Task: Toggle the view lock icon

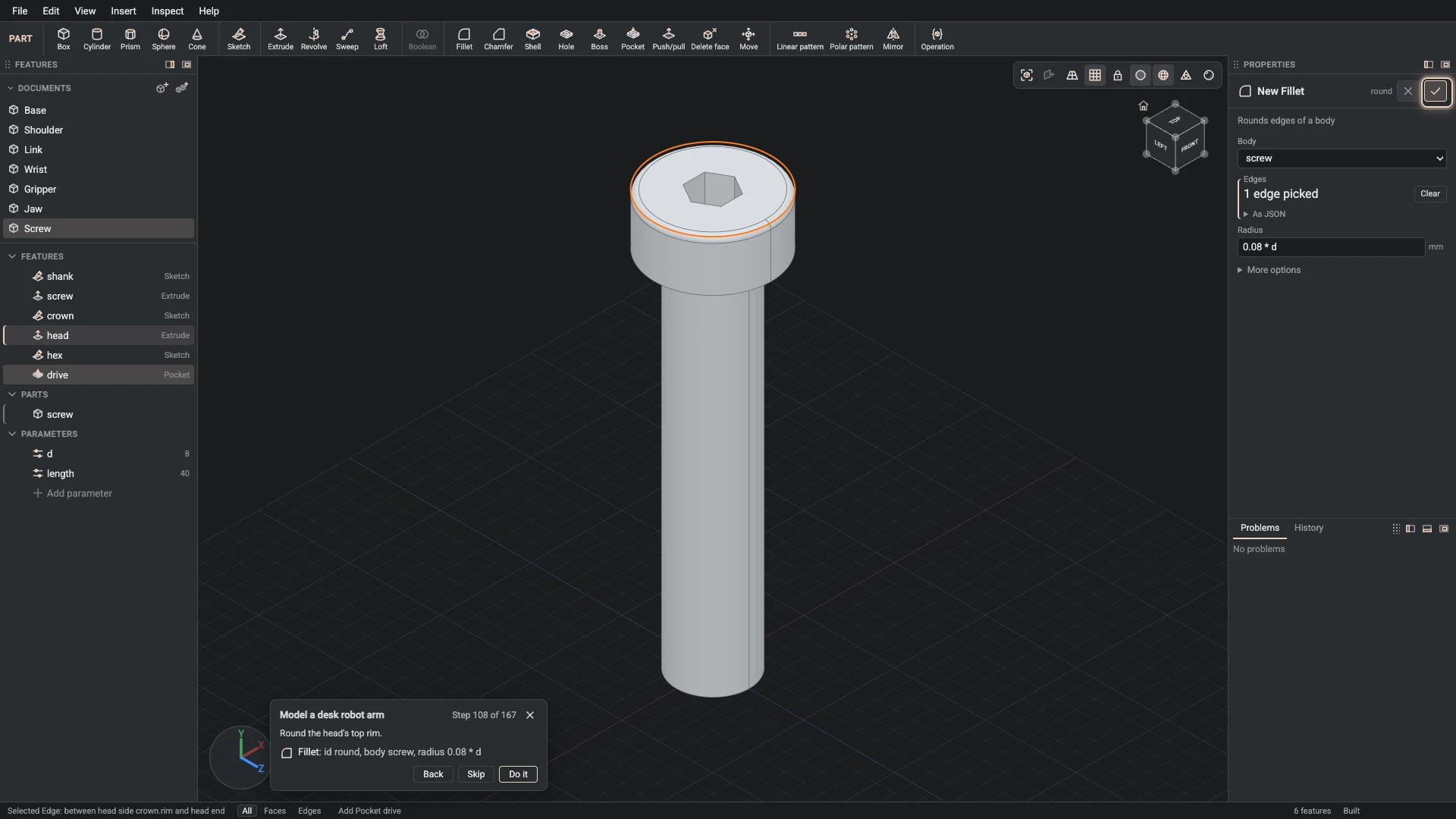Action: click(1118, 75)
